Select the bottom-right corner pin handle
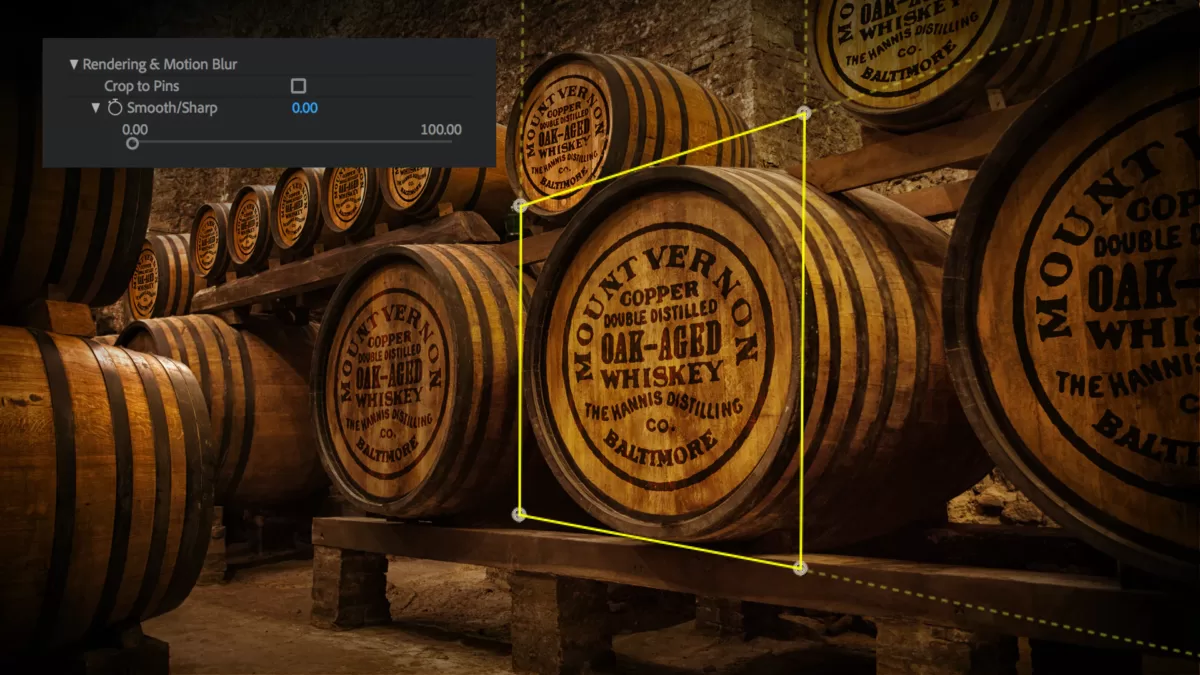The height and width of the screenshot is (675, 1200). (800, 568)
